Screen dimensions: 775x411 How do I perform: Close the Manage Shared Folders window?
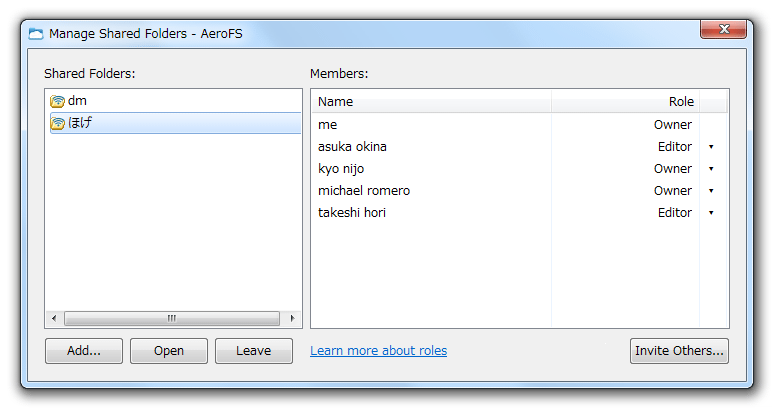click(x=724, y=29)
